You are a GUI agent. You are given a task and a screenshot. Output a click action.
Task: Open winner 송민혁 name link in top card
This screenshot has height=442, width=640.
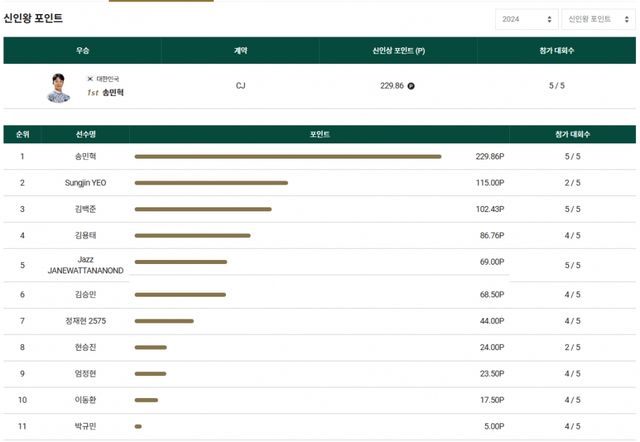coord(113,92)
